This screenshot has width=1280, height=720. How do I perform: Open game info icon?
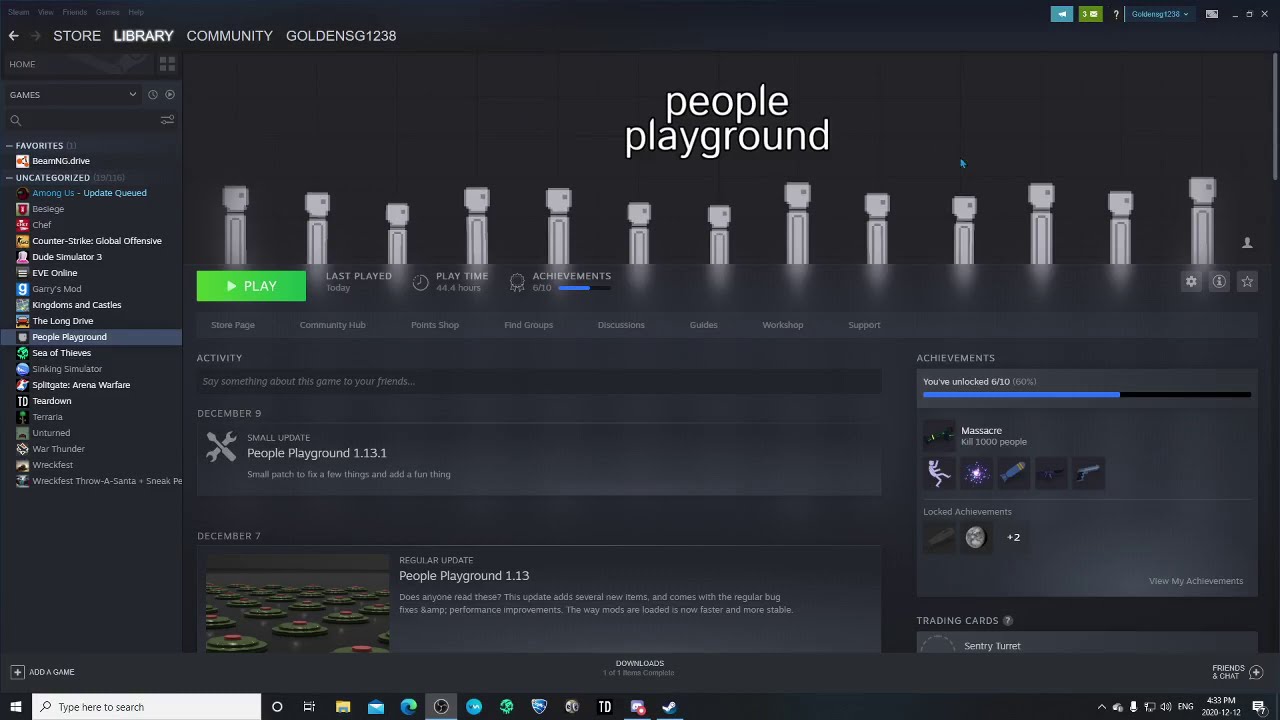(x=1219, y=282)
